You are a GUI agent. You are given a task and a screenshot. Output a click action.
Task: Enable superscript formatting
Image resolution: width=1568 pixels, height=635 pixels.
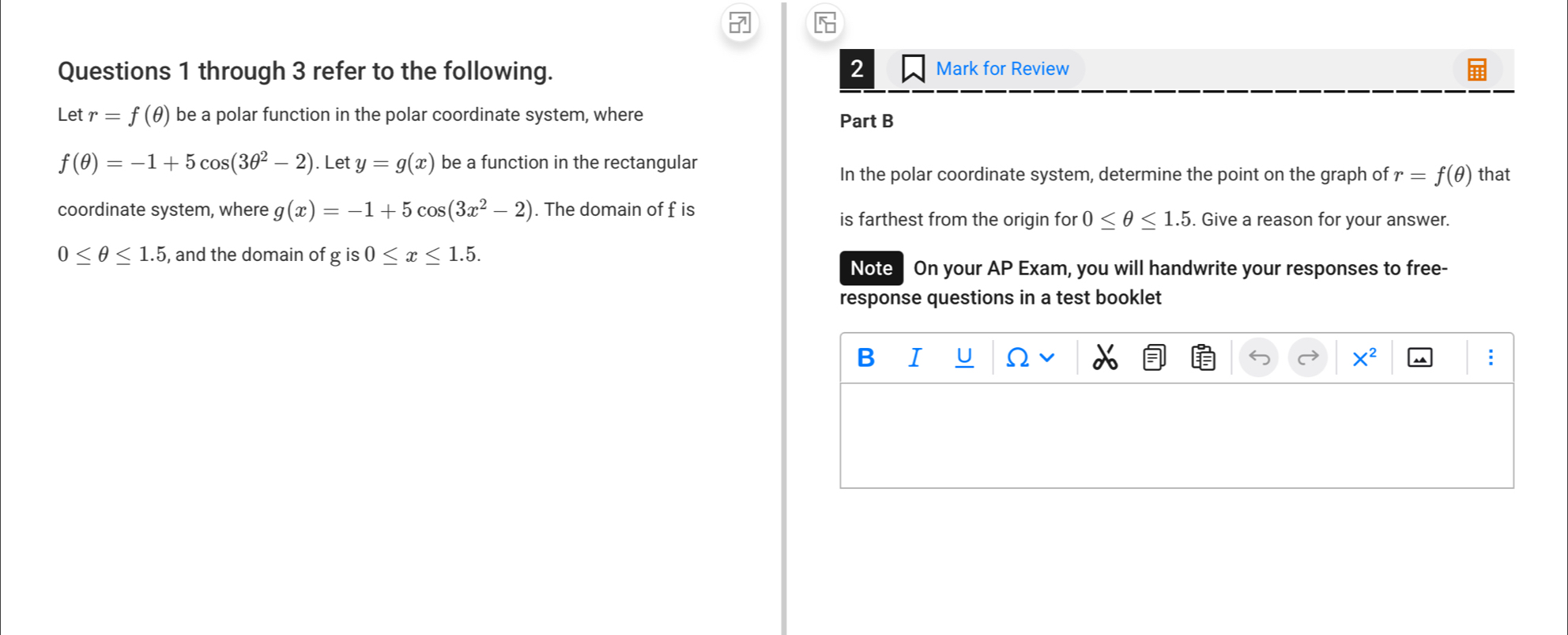coord(1364,358)
